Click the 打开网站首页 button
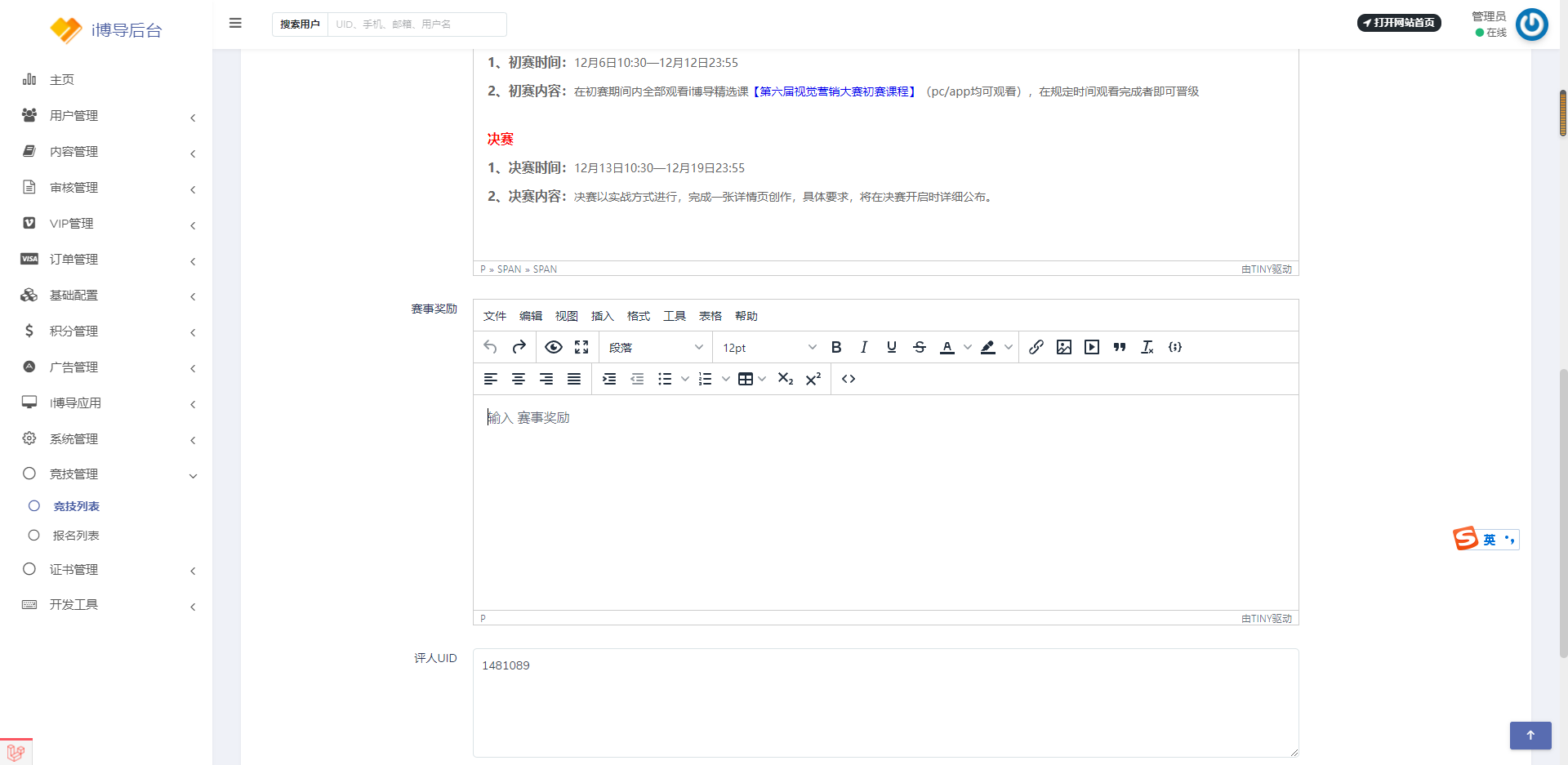1568x765 pixels. pos(1399,23)
